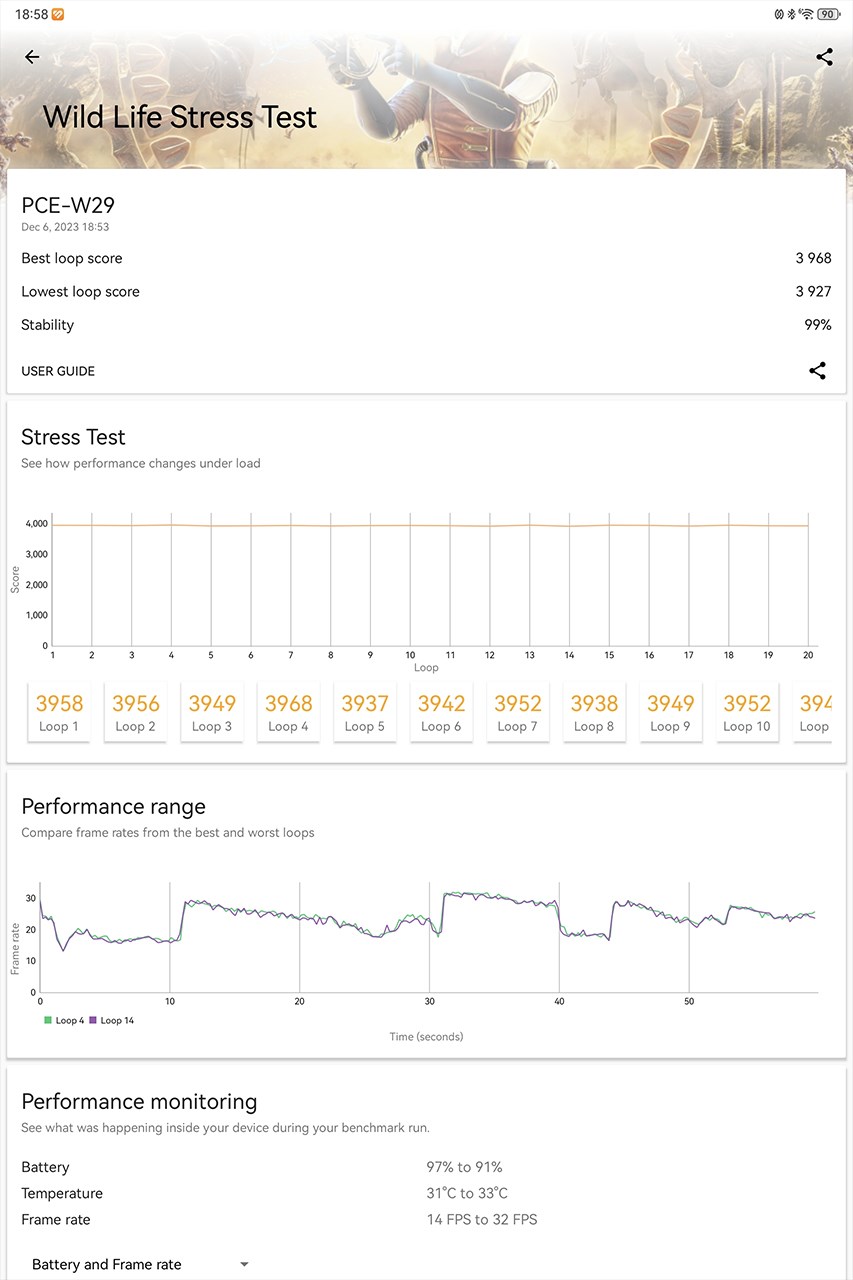Tap the green Loop 4 legend swatch
Screen dimensions: 853x1280
point(47,1020)
